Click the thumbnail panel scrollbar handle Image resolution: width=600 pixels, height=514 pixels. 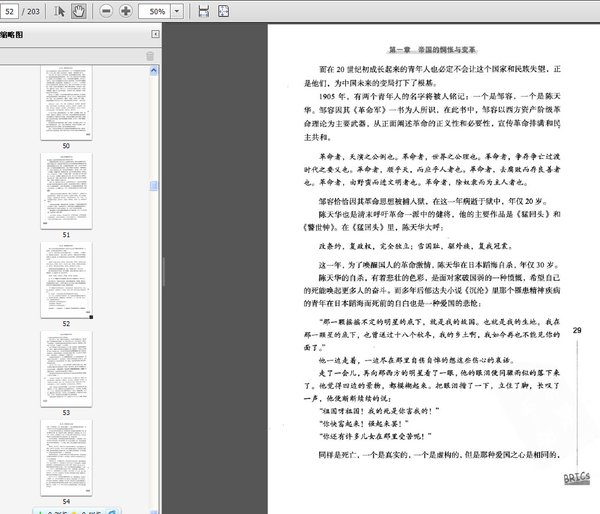point(154,186)
